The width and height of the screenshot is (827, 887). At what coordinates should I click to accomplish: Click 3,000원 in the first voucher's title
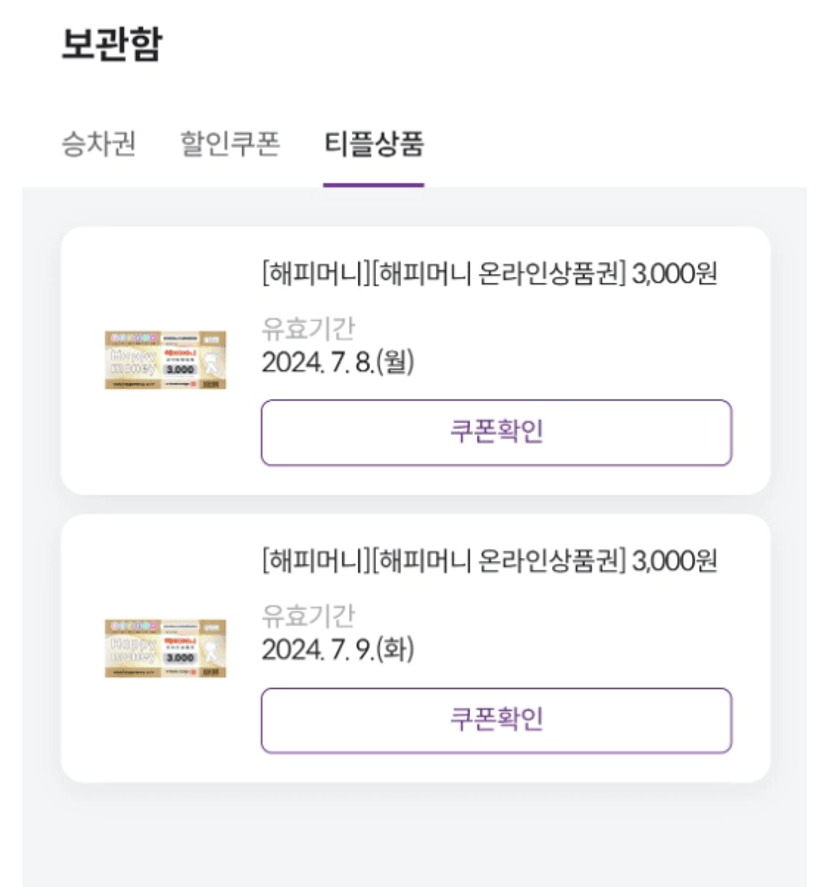(674, 274)
